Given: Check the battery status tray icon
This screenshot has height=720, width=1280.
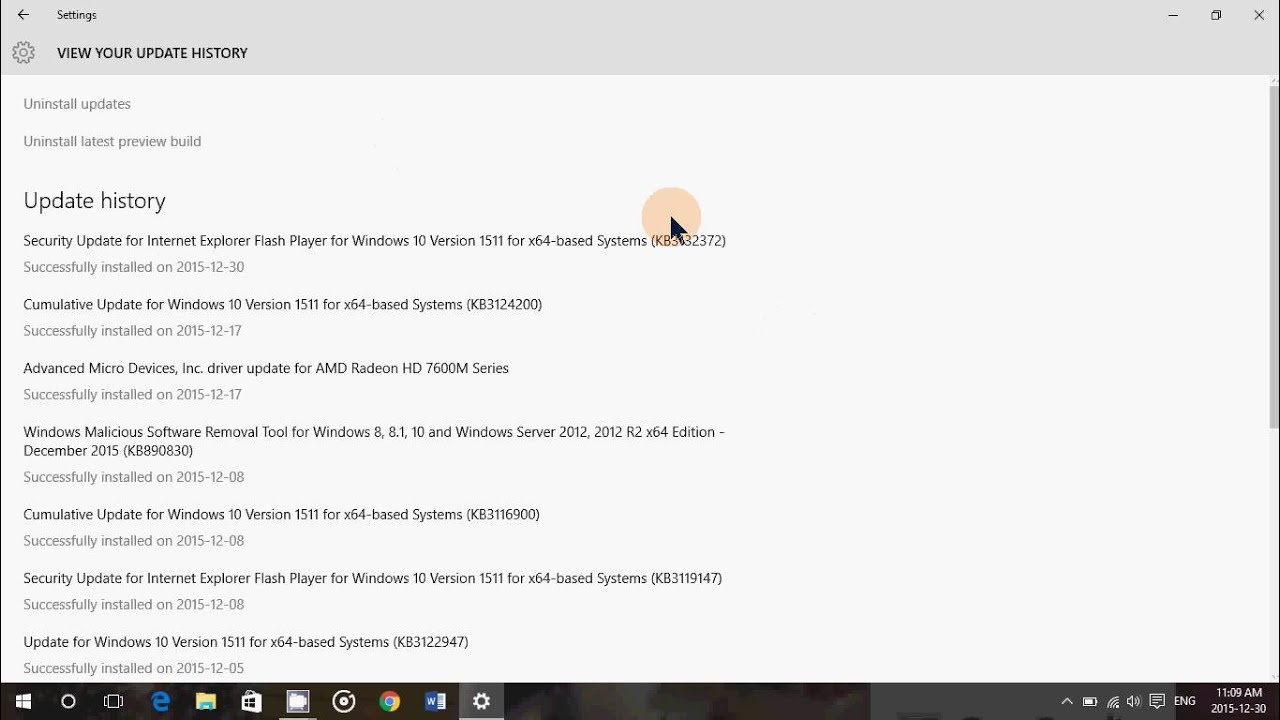Looking at the screenshot, I should point(1090,702).
